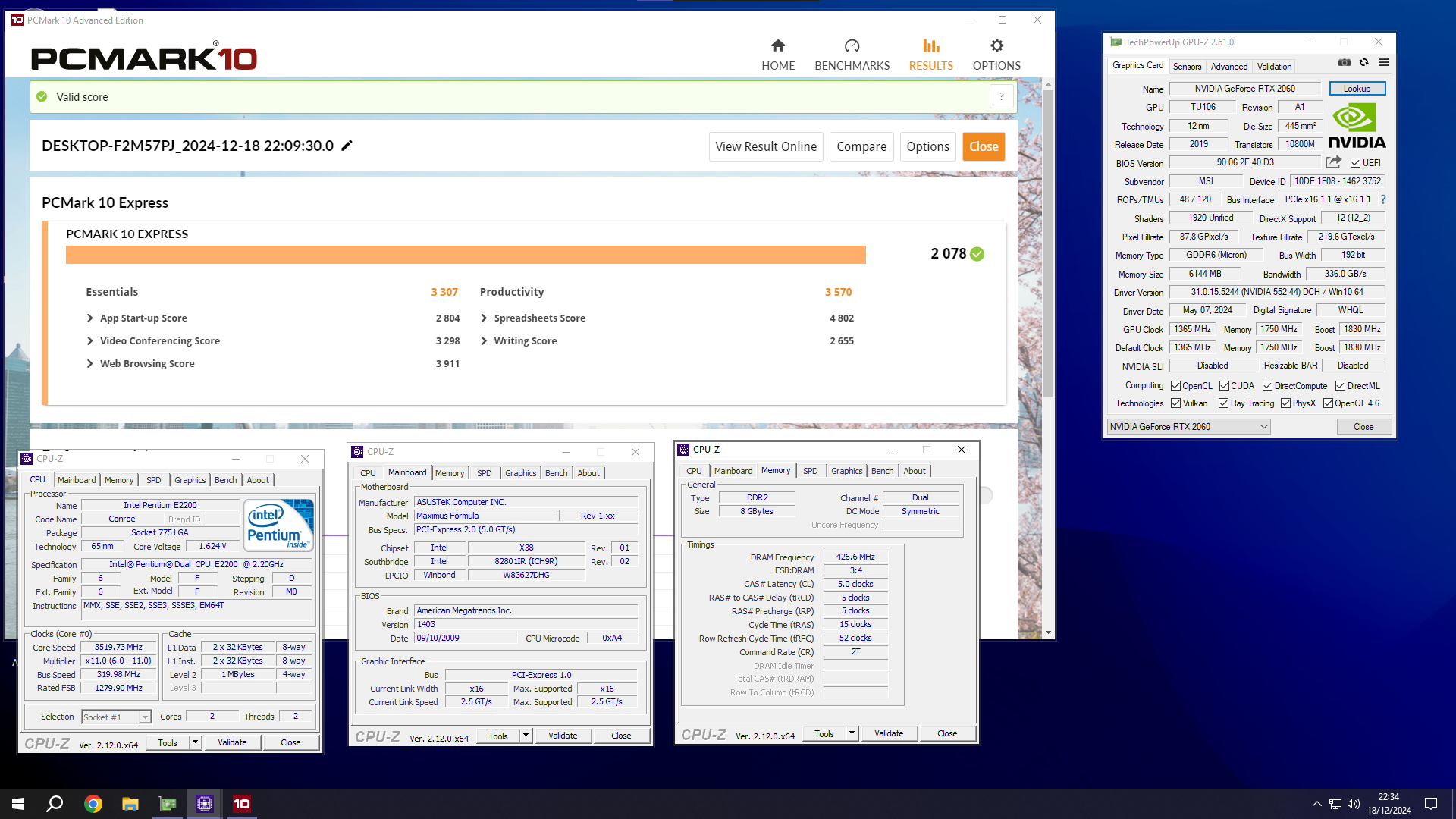Open Results bar chart icon
The width and height of the screenshot is (1456, 819).
coord(930,45)
